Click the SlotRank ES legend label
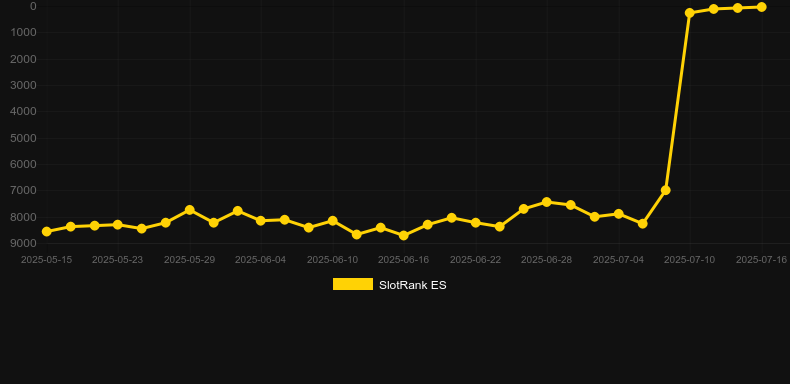The height and width of the screenshot is (384, 790). pyautogui.click(x=412, y=285)
